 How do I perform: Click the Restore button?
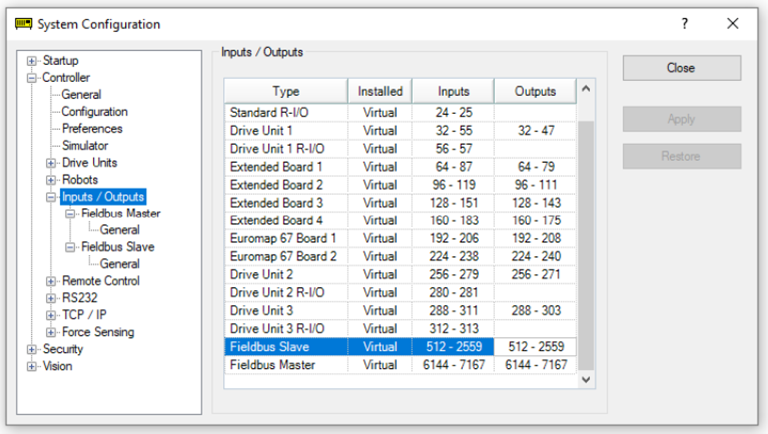682,156
